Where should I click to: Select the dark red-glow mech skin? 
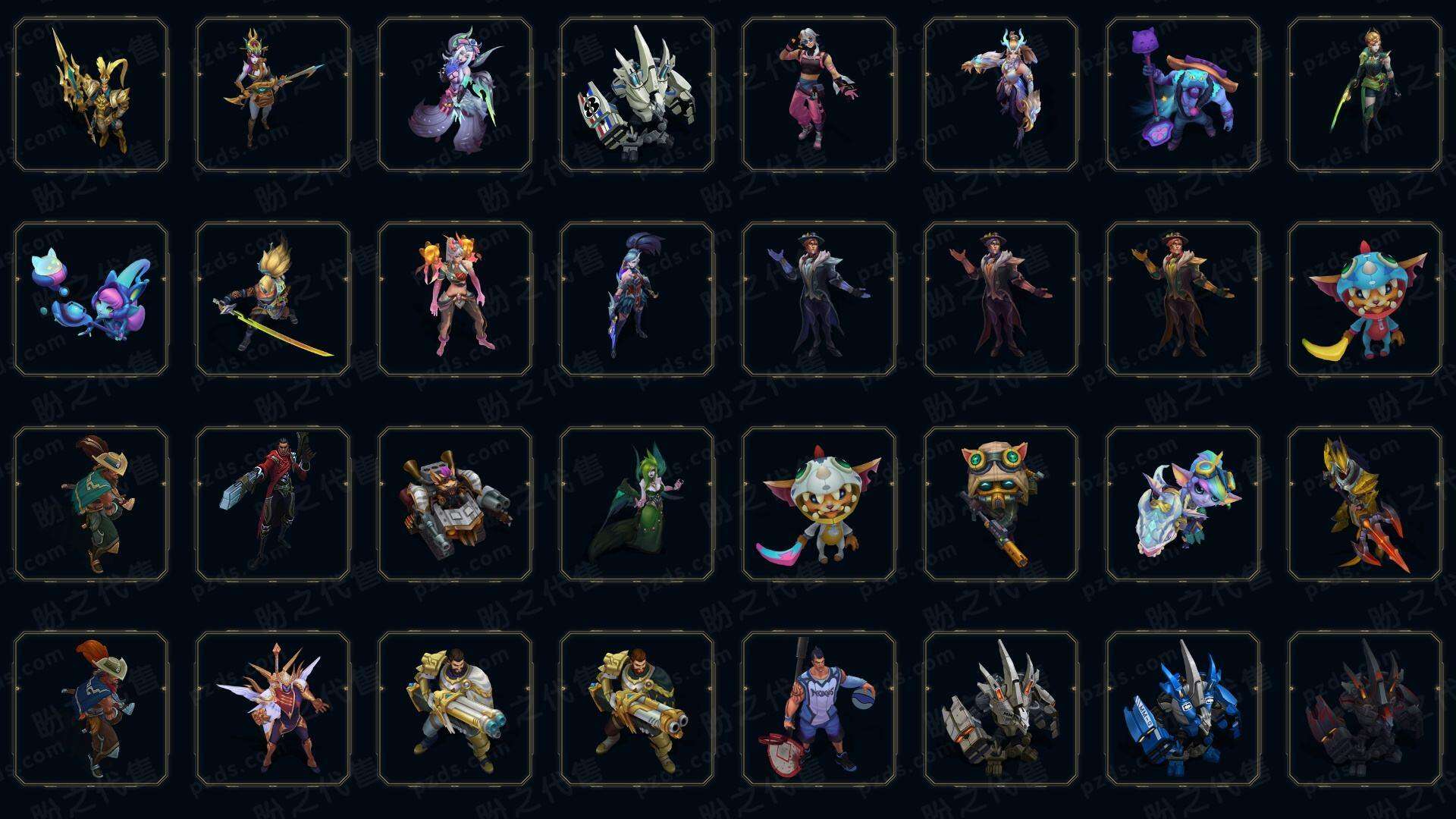(1365, 708)
